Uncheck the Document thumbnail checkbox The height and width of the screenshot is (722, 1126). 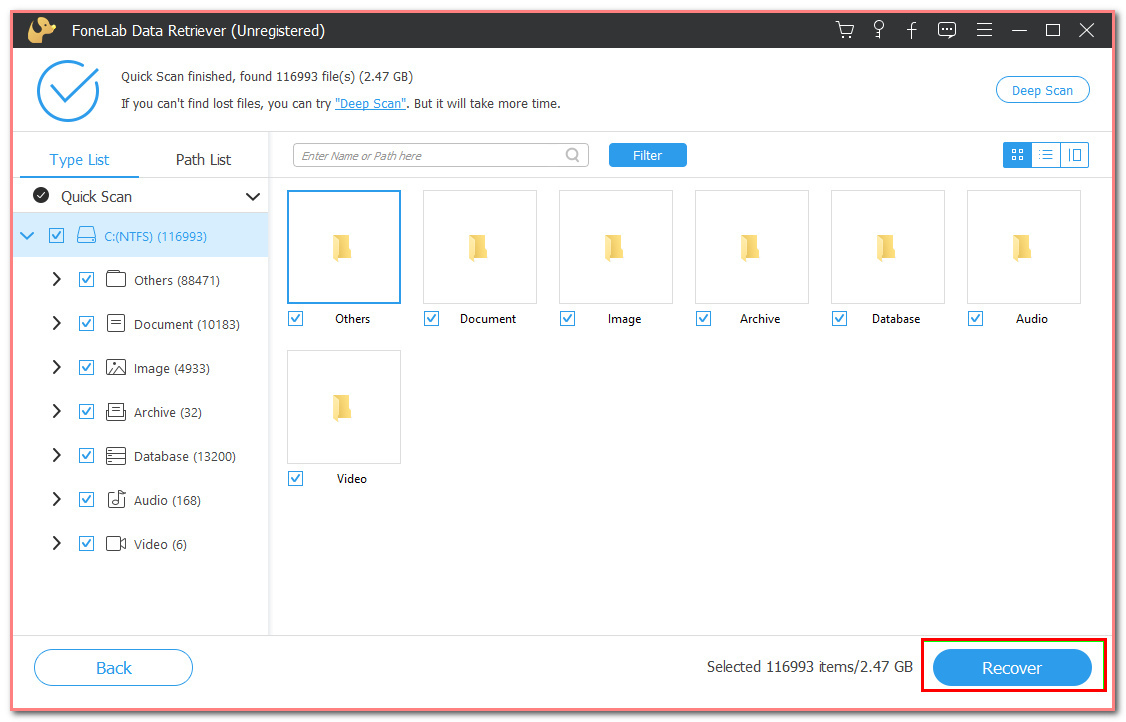pos(431,318)
